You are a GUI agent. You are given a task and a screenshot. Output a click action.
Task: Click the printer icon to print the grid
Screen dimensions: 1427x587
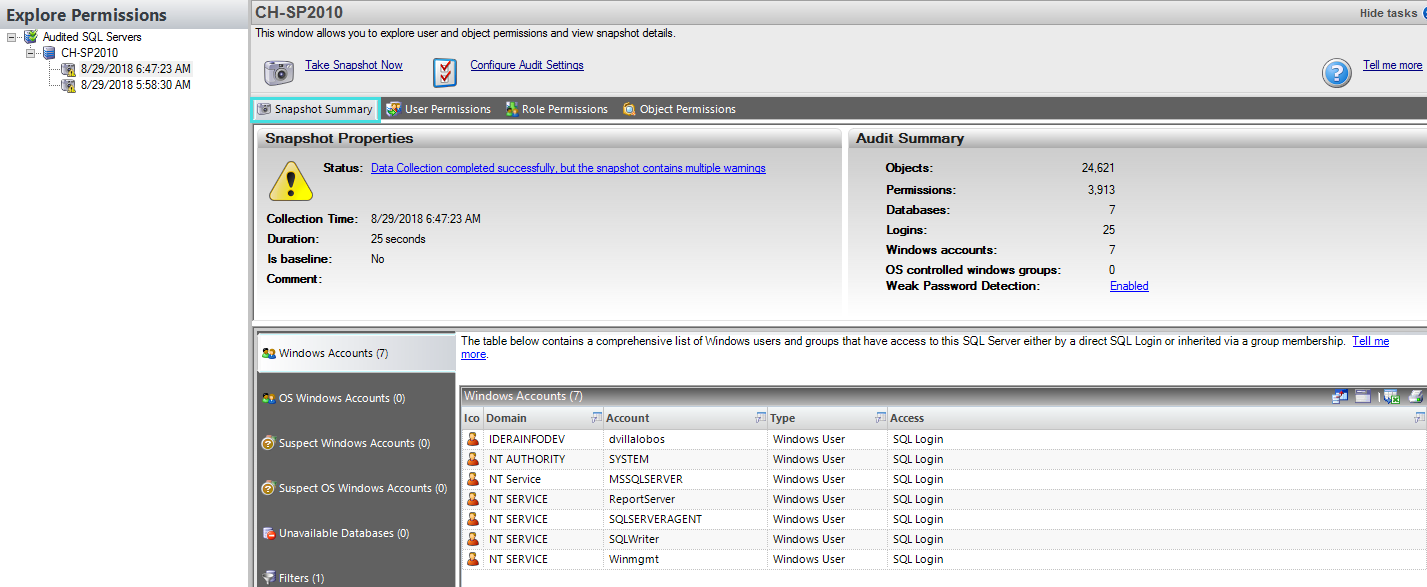pyautogui.click(x=1415, y=397)
